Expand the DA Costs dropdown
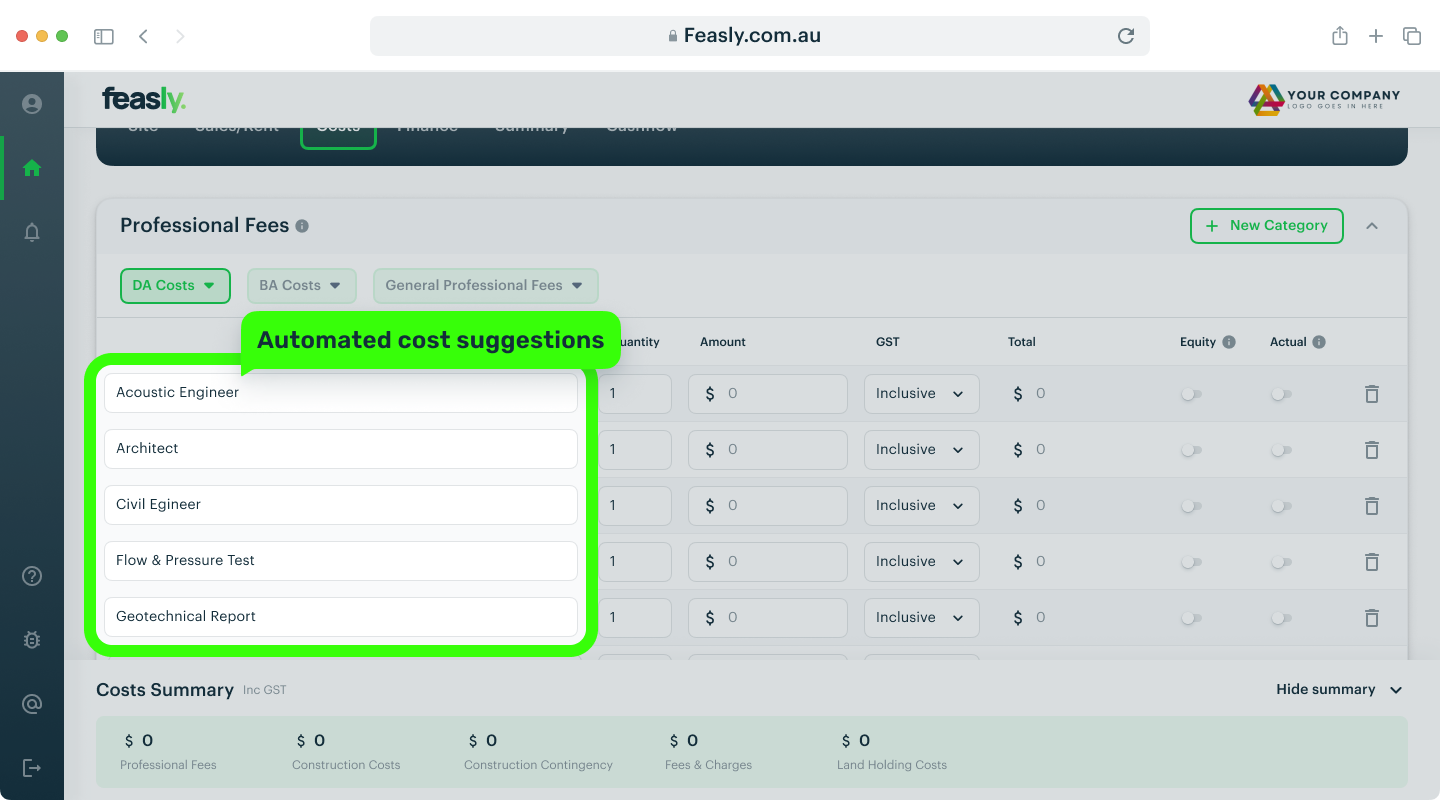 175,285
